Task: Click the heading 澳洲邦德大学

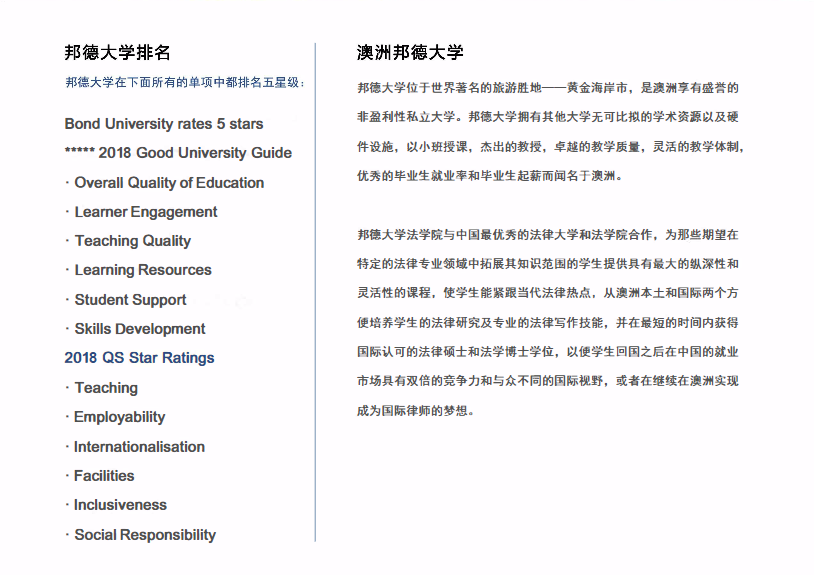Action: coord(410,52)
